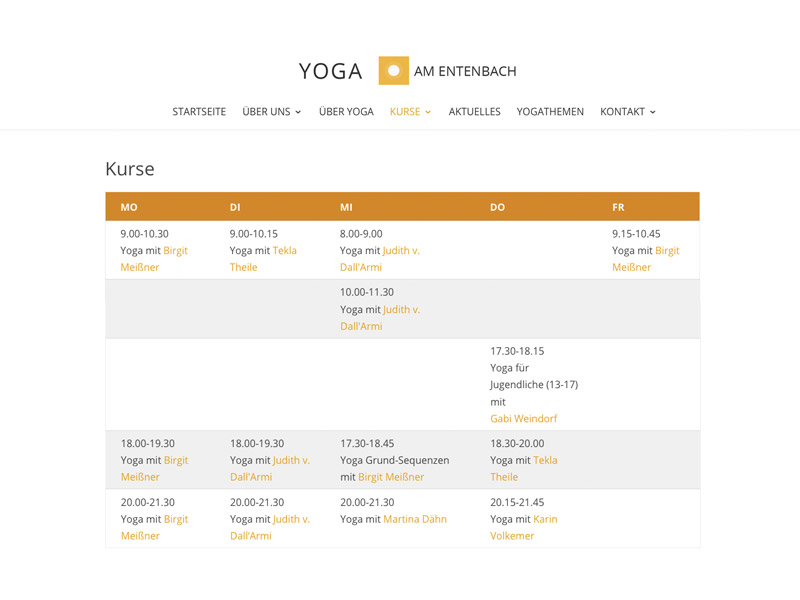Open Tekla Theile link in Tuesday 9.00 slot
Screen dimensions: 800x600
[263, 259]
